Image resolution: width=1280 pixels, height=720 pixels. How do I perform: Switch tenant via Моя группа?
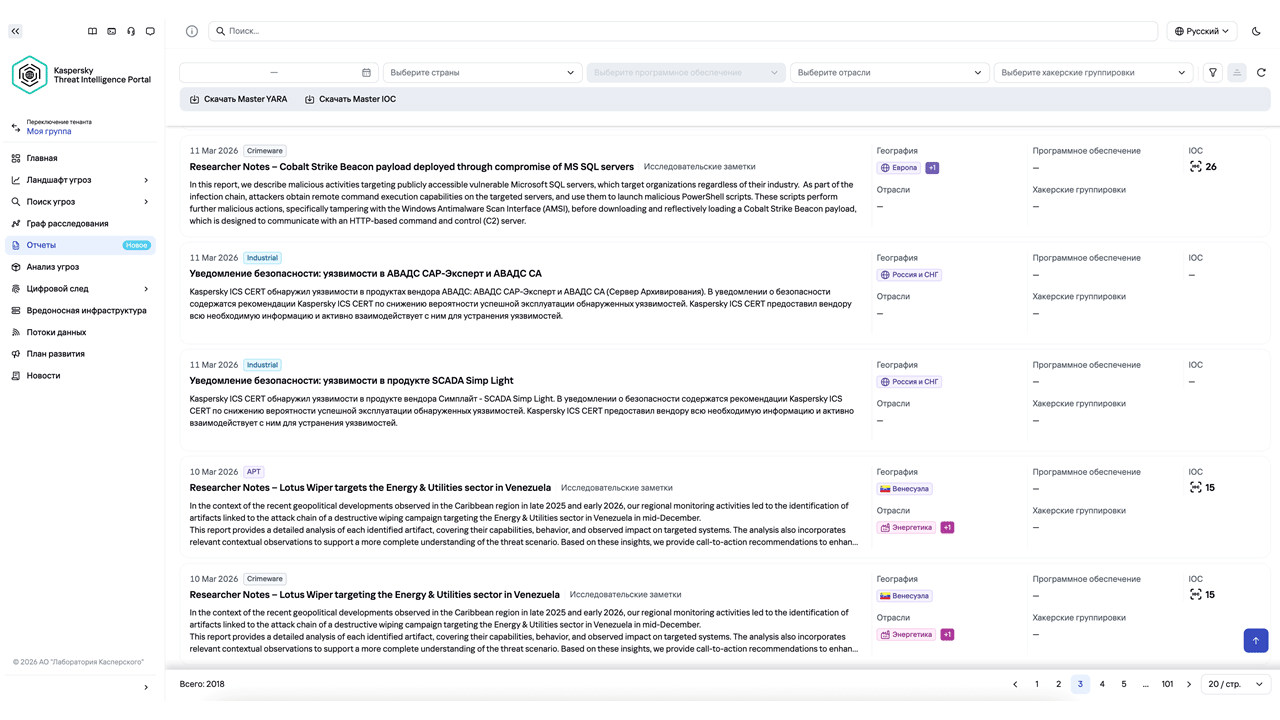click(x=49, y=131)
